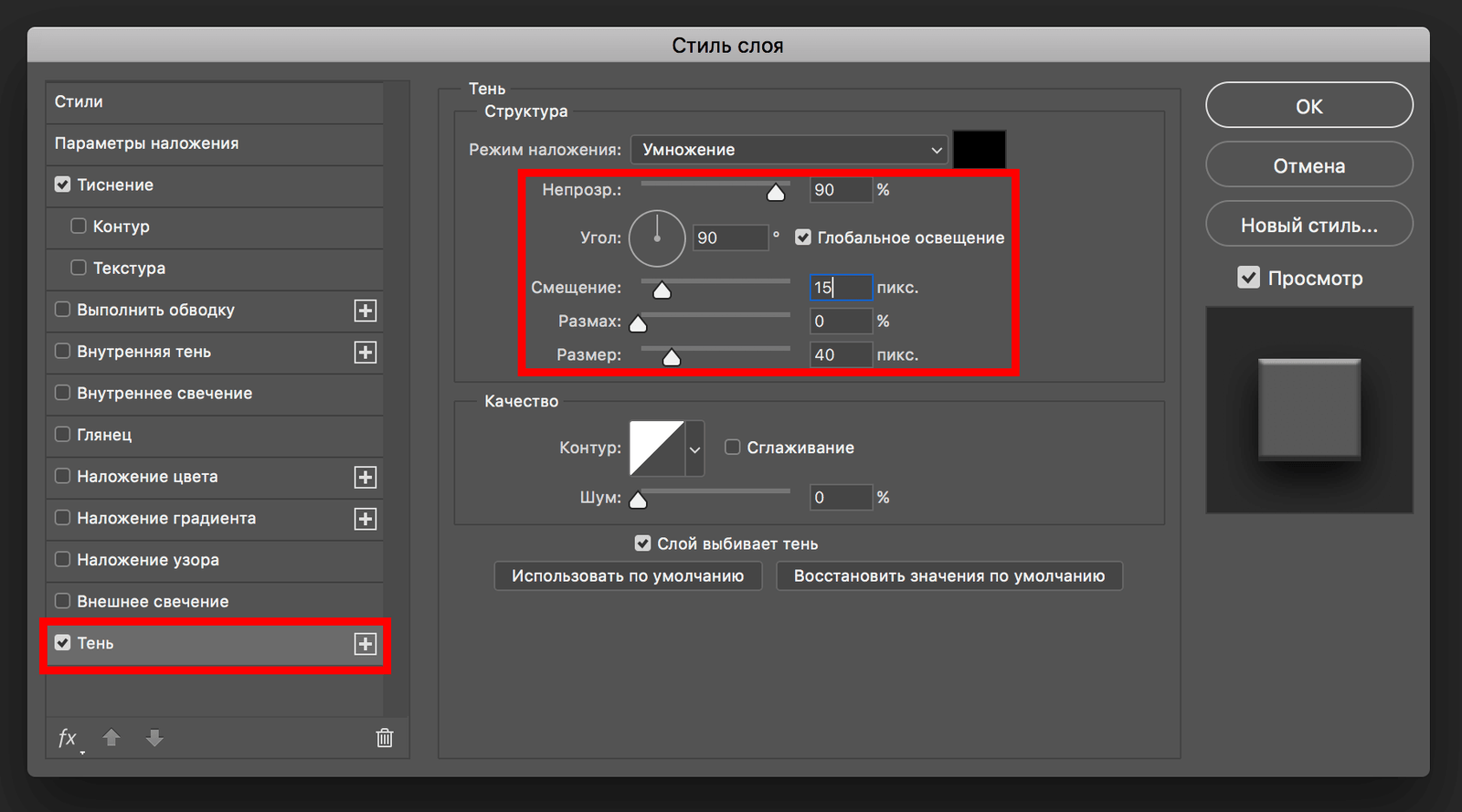
Task: Move effect down with the down arrow
Action: coord(154,738)
